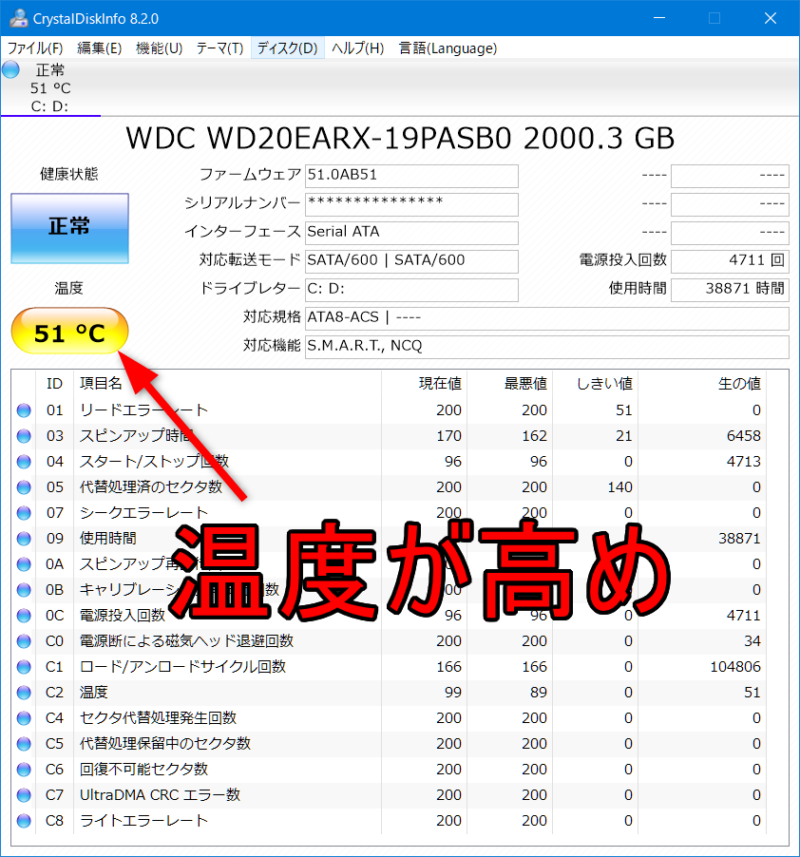This screenshot has height=857, width=800.
Task: Click status icon for row 03 スピンアップ時間
Action: point(23,436)
